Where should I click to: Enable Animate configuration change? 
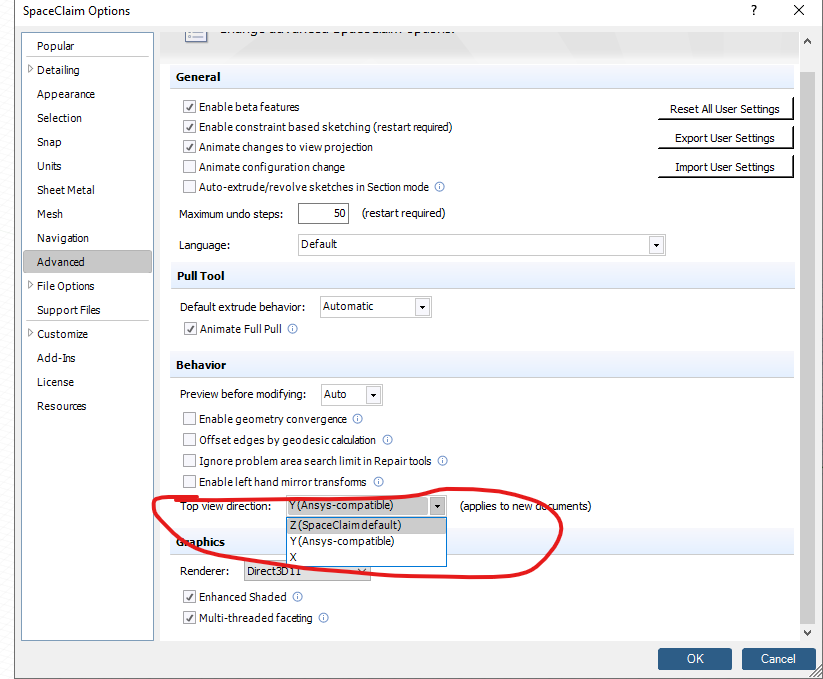coord(188,166)
